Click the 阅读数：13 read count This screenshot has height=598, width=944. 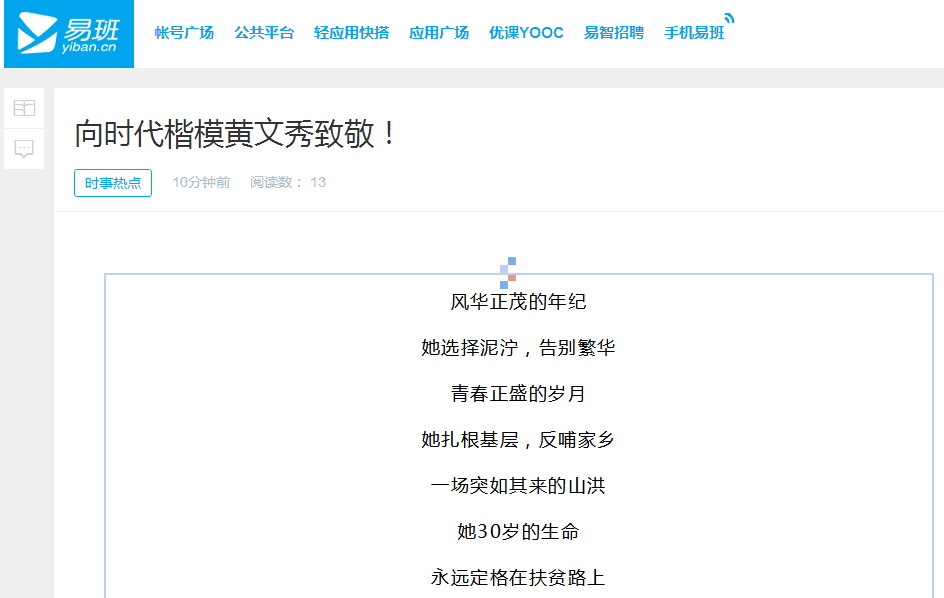click(288, 182)
